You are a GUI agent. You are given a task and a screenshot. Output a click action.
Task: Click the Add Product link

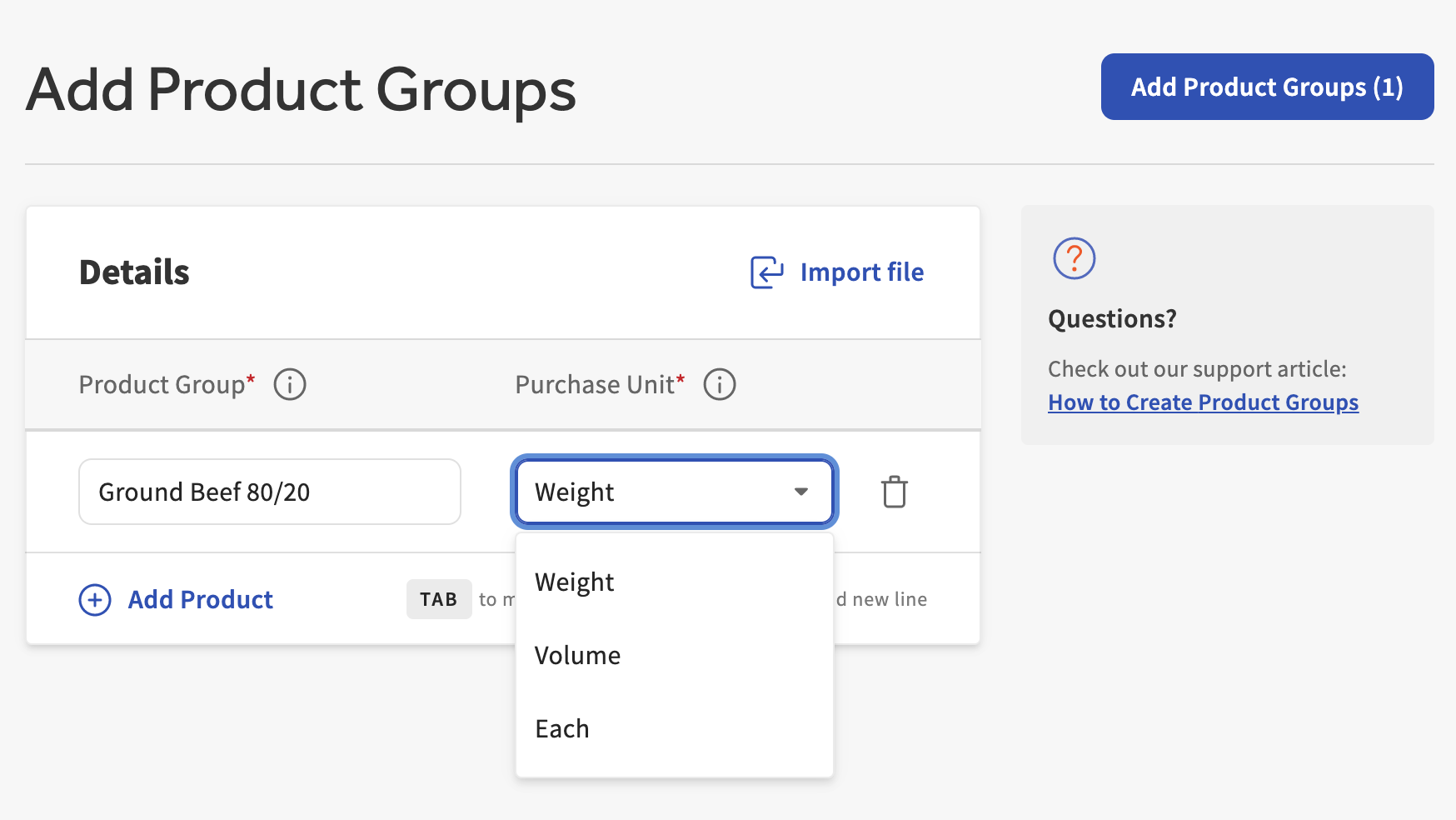(x=200, y=599)
